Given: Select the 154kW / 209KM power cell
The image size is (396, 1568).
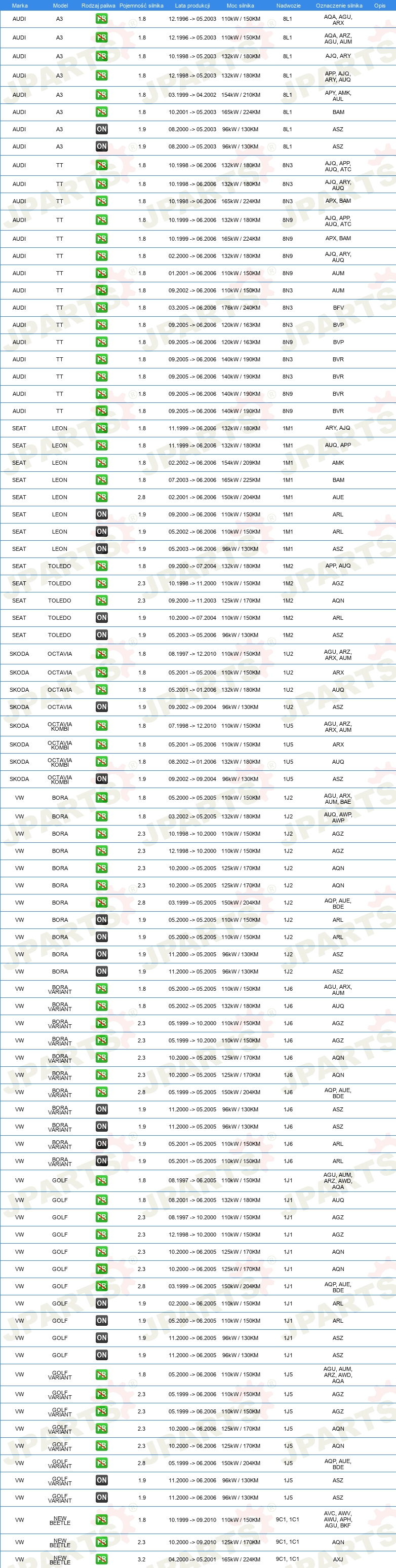Looking at the screenshot, I should click(241, 463).
